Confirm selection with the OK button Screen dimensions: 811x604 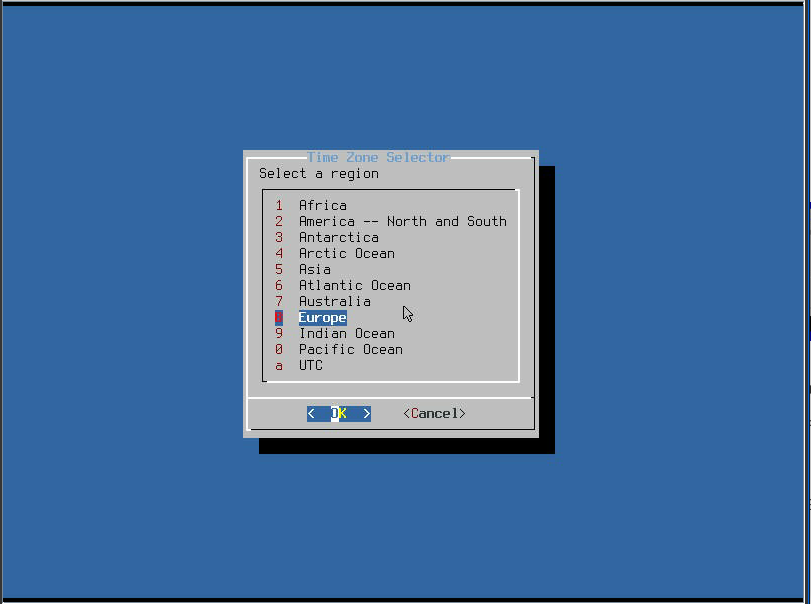pos(339,414)
